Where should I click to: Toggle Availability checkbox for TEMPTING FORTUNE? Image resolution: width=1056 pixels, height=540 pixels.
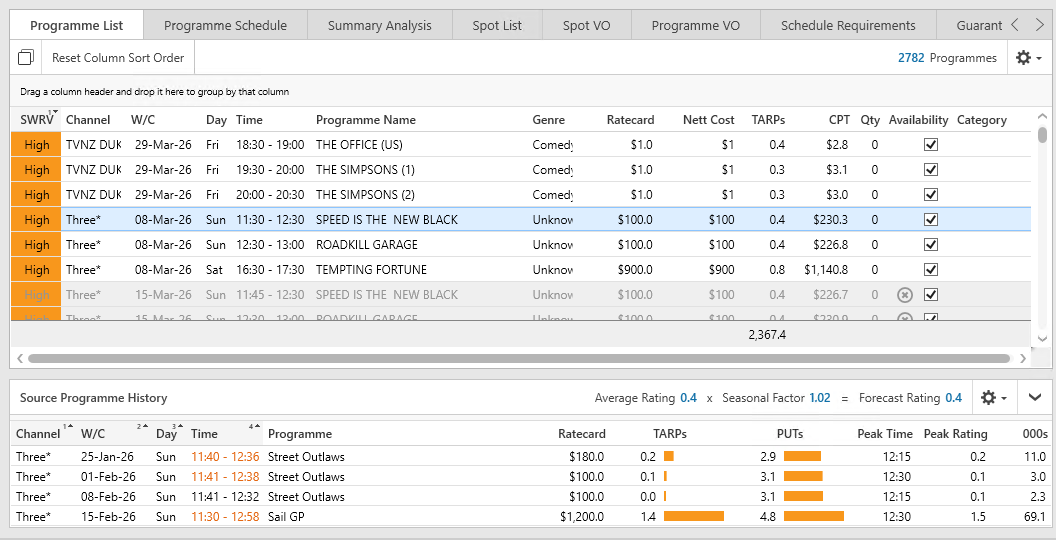pos(931,270)
